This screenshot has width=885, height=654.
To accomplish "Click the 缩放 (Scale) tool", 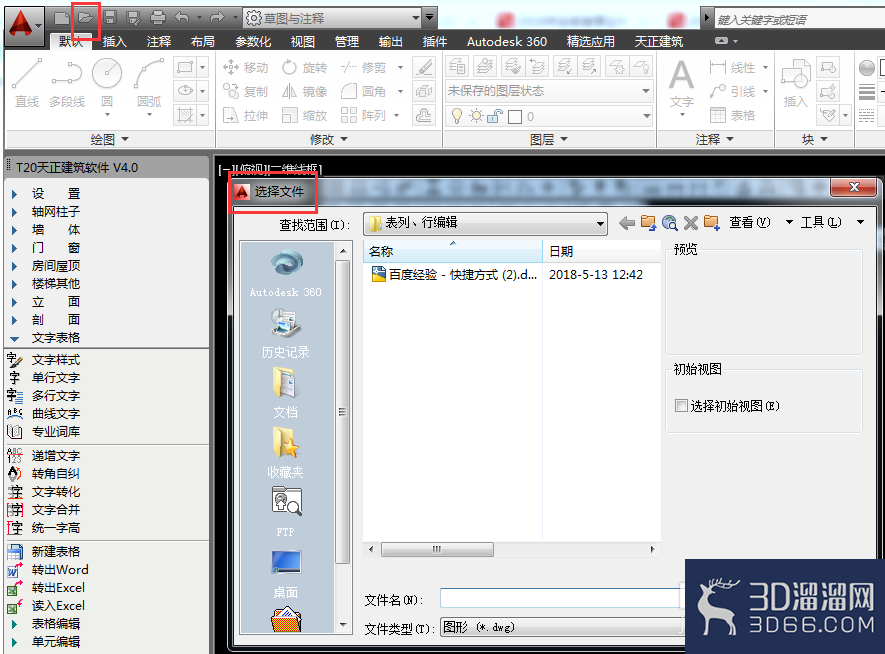I will tap(305, 116).
